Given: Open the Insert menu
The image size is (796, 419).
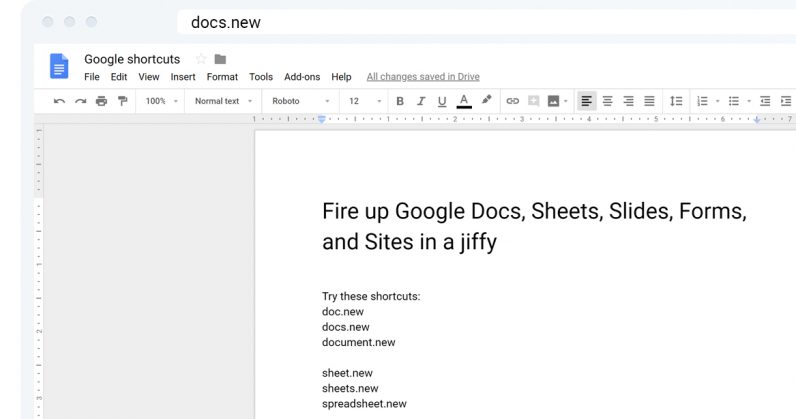Looking at the screenshot, I should [x=183, y=77].
